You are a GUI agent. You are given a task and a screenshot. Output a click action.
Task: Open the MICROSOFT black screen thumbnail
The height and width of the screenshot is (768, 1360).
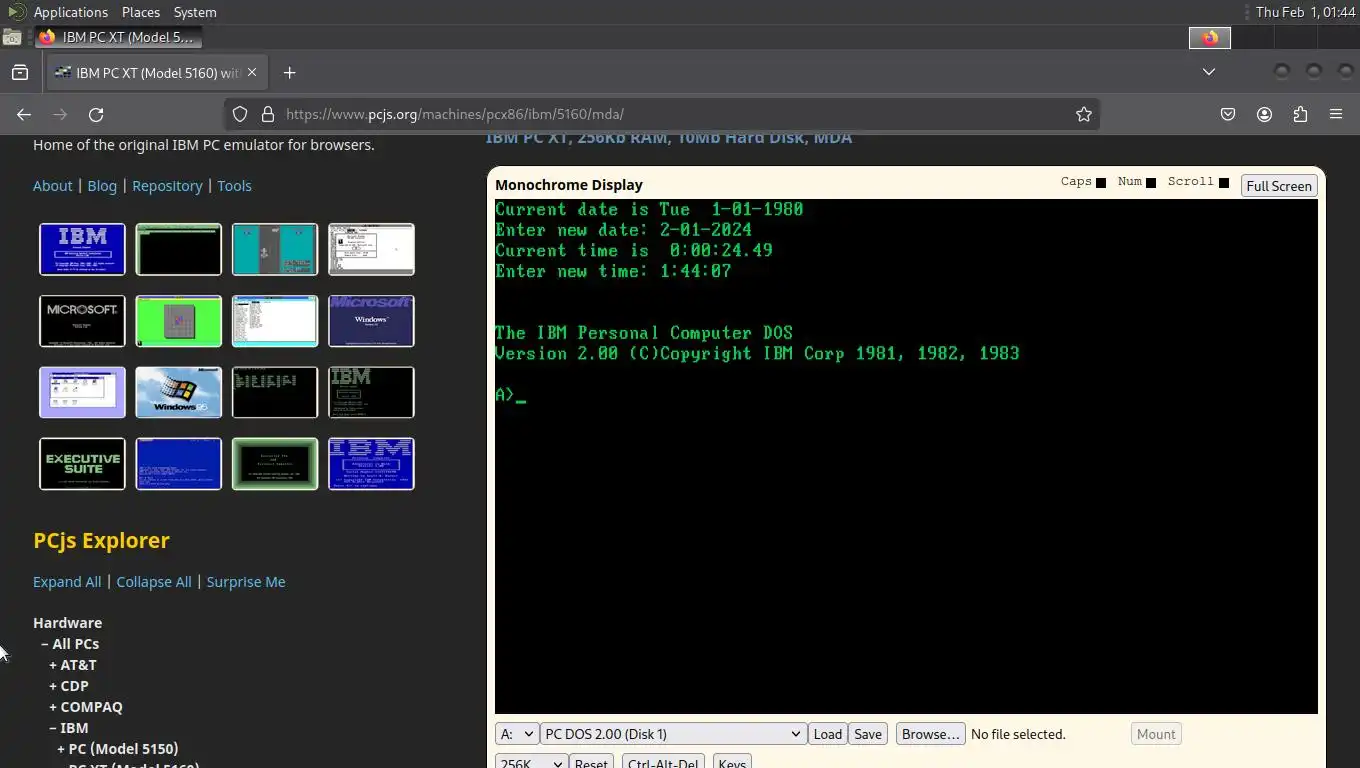tap(82, 321)
